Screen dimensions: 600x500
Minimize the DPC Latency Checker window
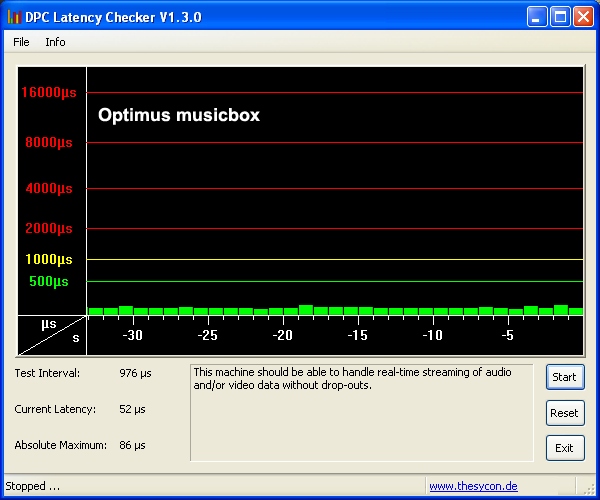[x=536, y=16]
